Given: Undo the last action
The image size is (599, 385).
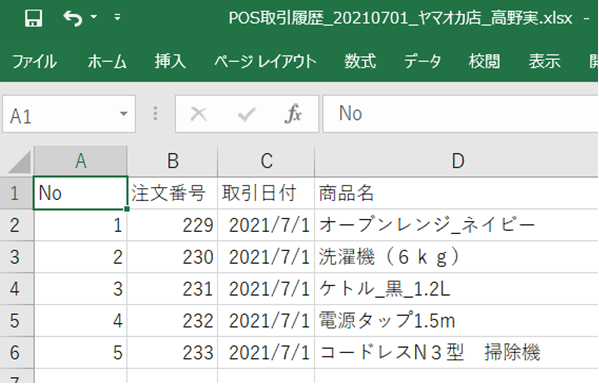Looking at the screenshot, I should click(73, 18).
